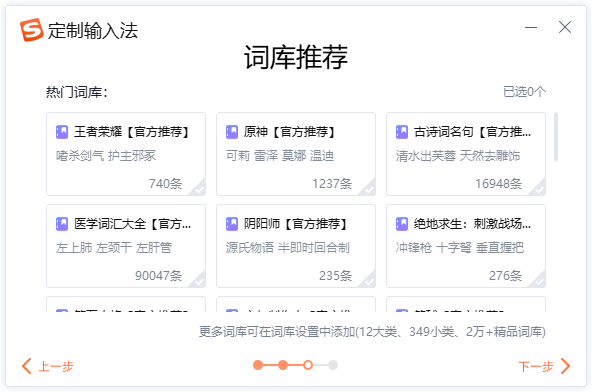
Task: Click the Sogou logo icon
Action: [32, 30]
